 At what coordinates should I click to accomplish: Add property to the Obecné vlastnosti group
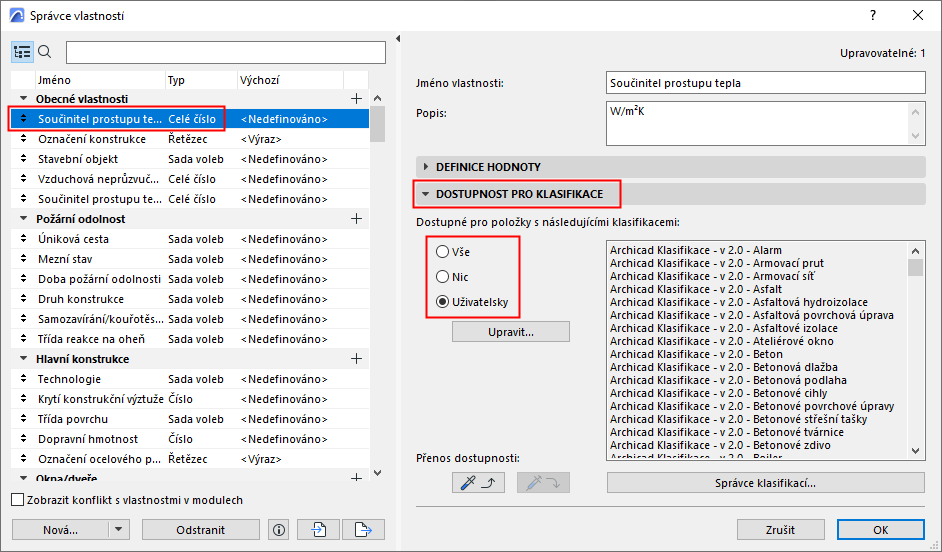pyautogui.click(x=357, y=99)
